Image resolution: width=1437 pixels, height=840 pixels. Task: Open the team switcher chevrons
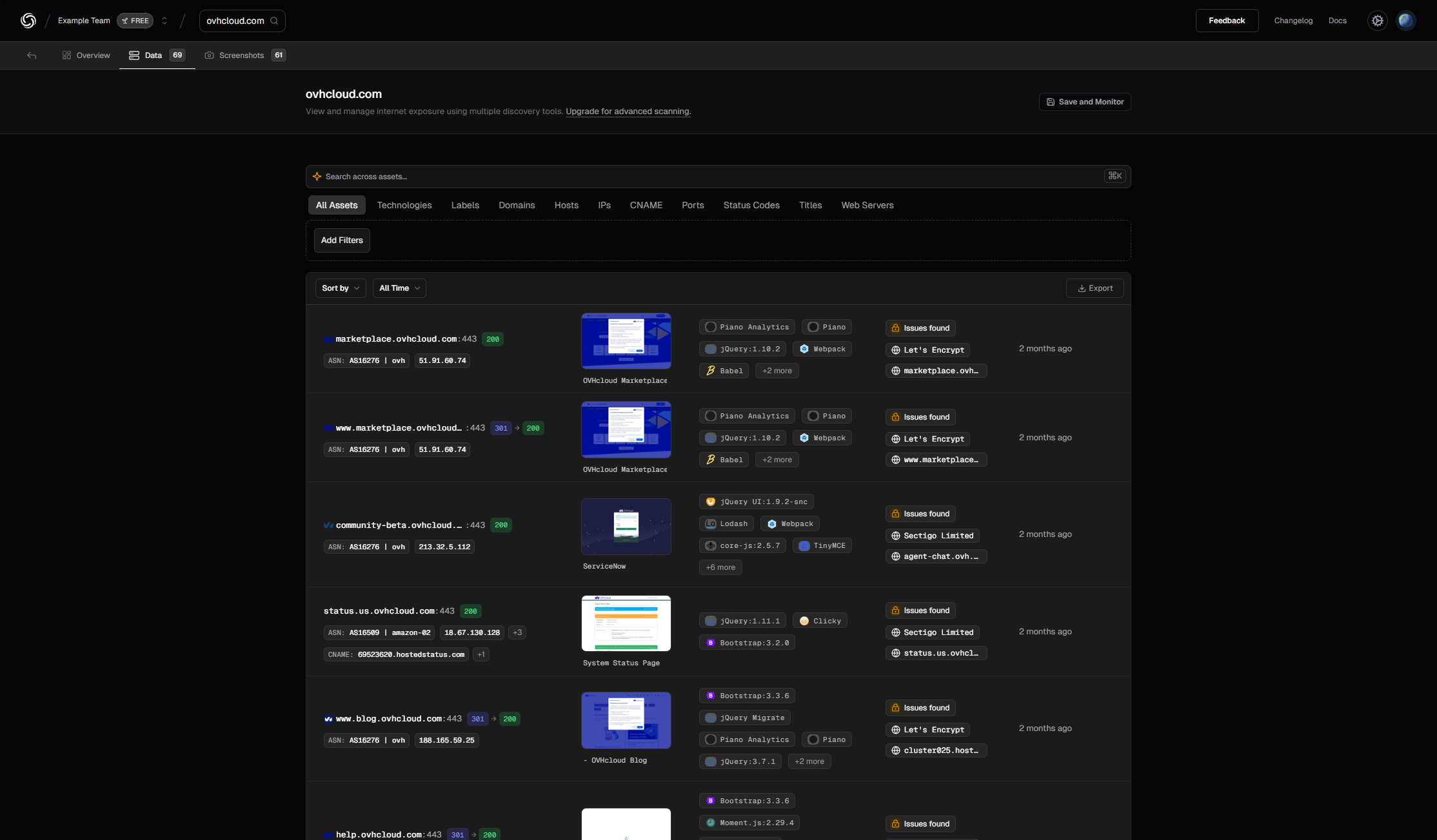[x=164, y=21]
